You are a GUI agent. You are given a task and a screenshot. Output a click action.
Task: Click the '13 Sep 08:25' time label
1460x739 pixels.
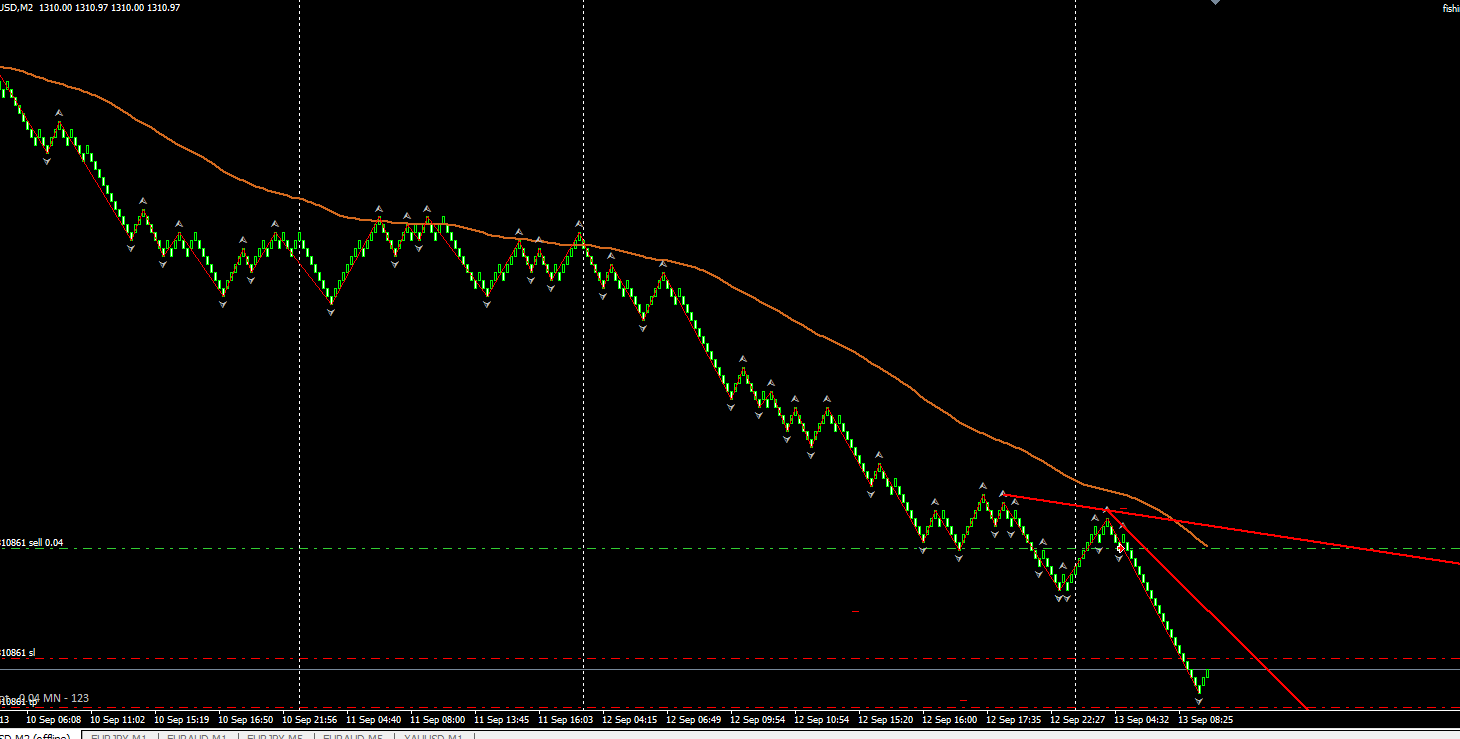coord(1206,719)
